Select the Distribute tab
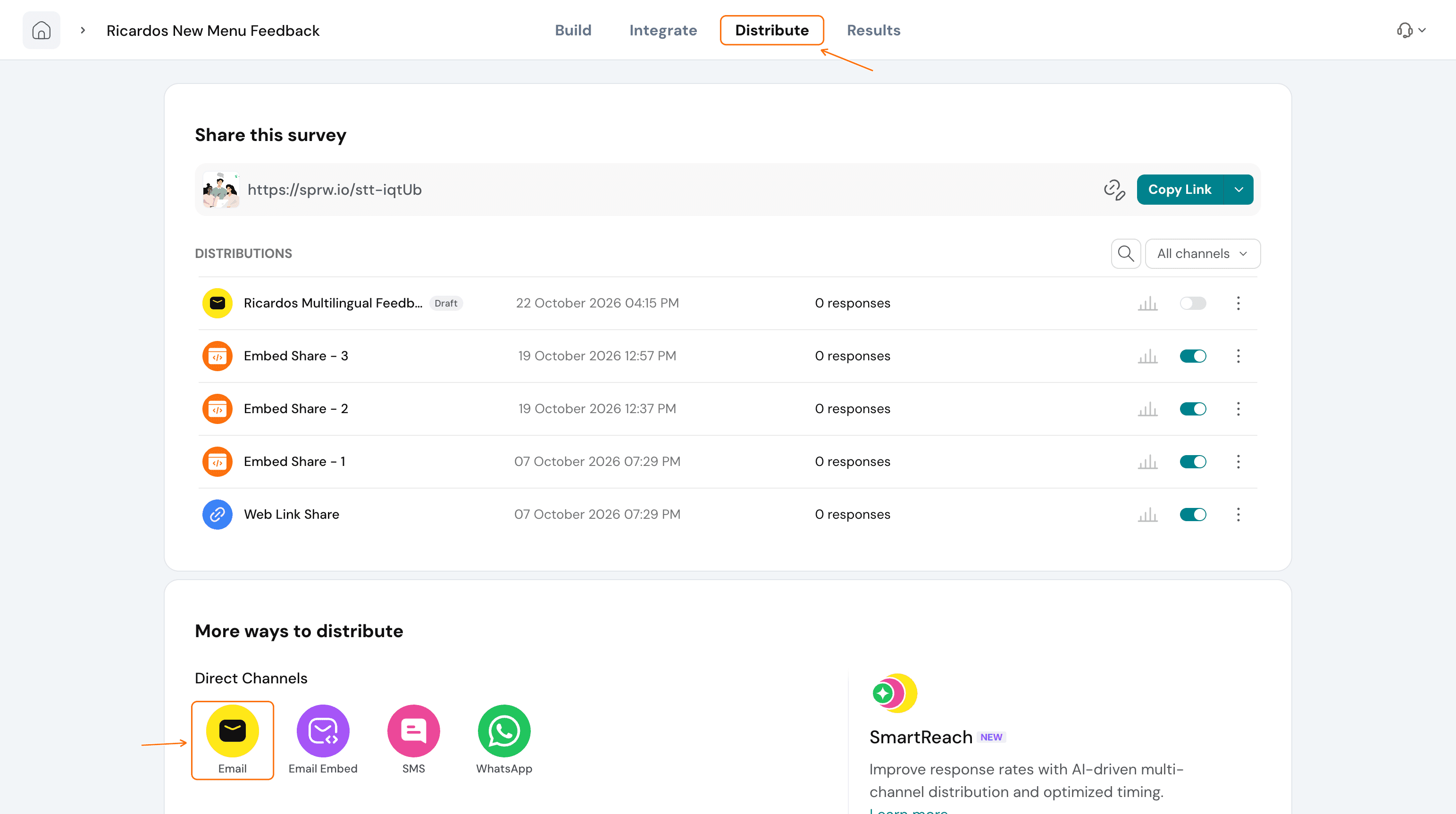 coord(771,30)
